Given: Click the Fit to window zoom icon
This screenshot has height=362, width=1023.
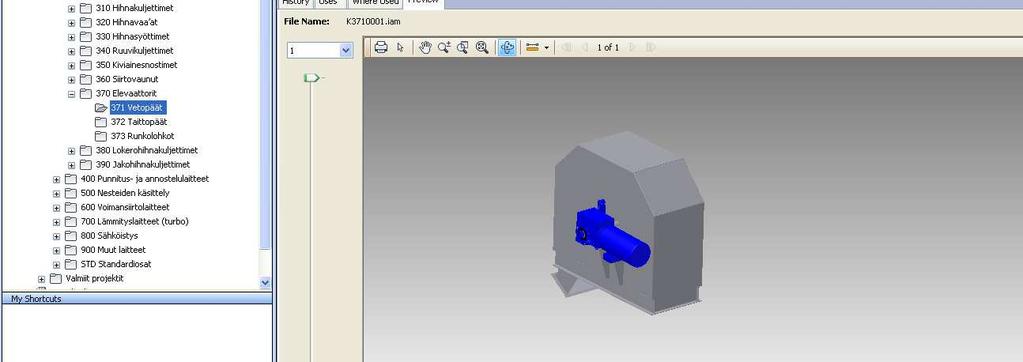Looking at the screenshot, I should click(x=482, y=47).
